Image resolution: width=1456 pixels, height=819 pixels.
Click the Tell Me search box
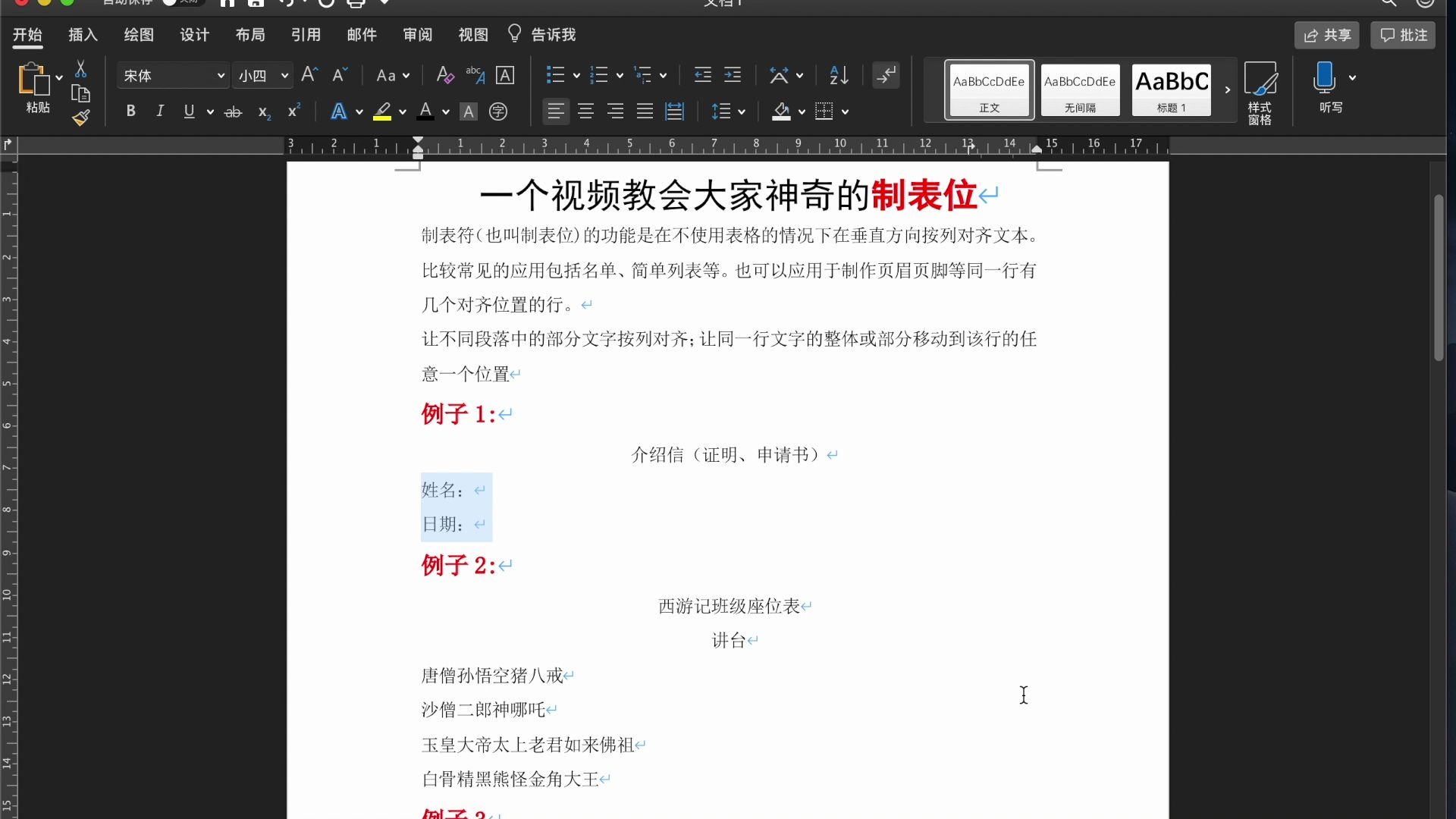click(542, 35)
